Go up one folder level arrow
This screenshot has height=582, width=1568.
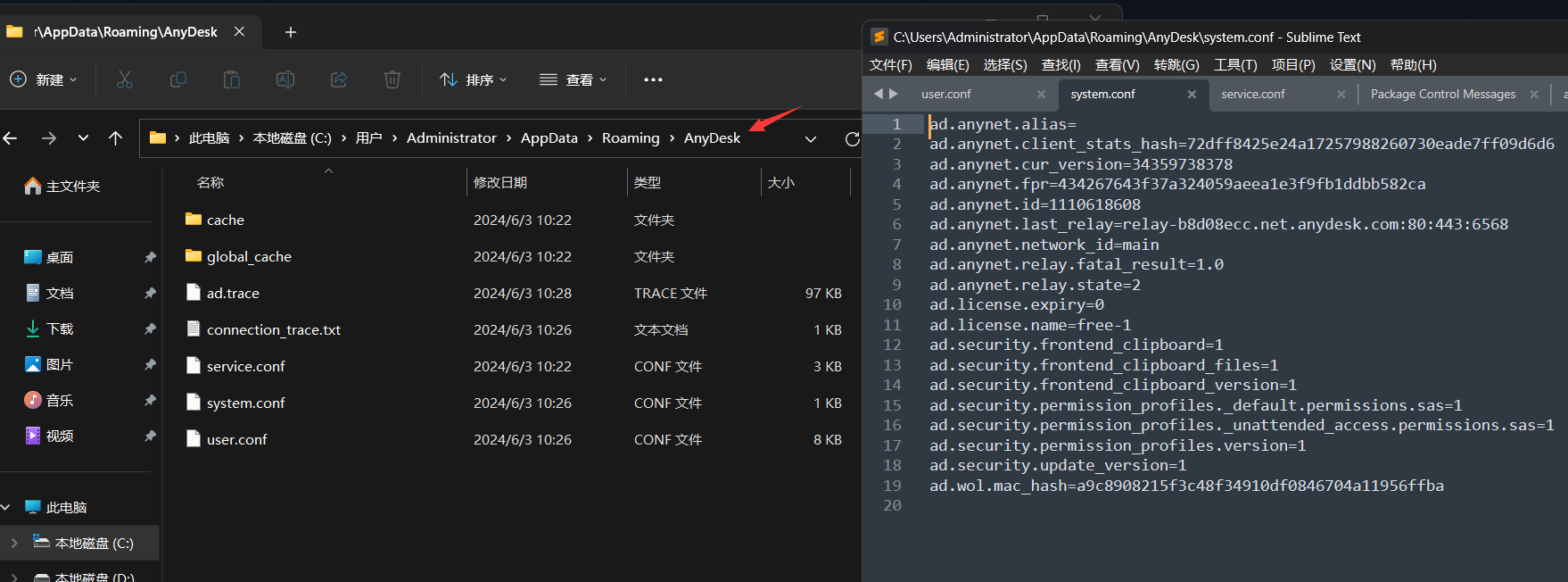tap(115, 138)
